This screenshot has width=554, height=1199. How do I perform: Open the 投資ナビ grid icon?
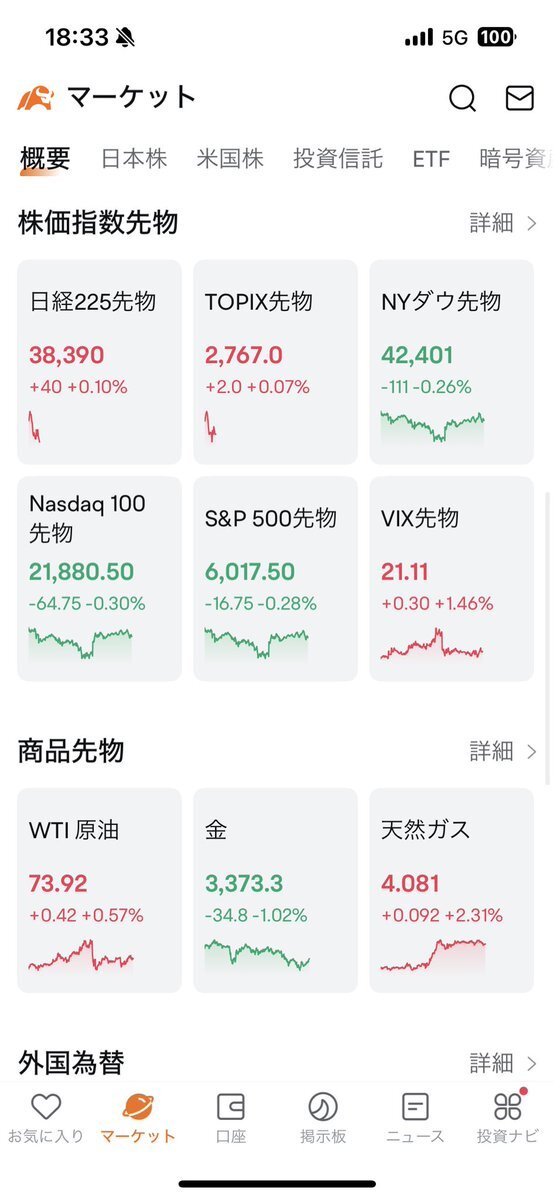click(x=508, y=1105)
